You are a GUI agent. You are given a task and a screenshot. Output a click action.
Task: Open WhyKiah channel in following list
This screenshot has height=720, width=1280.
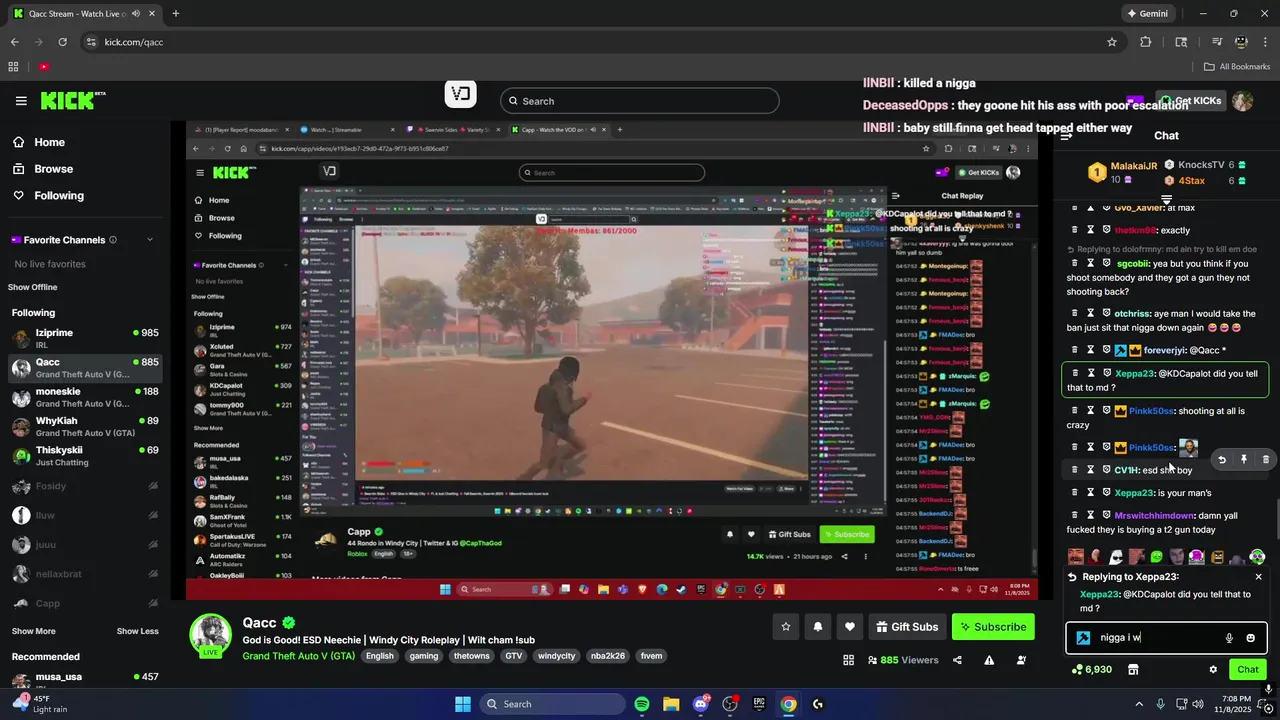pyautogui.click(x=85, y=426)
